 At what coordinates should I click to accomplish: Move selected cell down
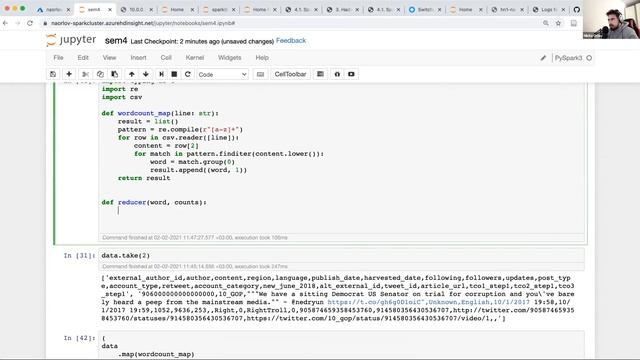pyautogui.click(x=146, y=74)
